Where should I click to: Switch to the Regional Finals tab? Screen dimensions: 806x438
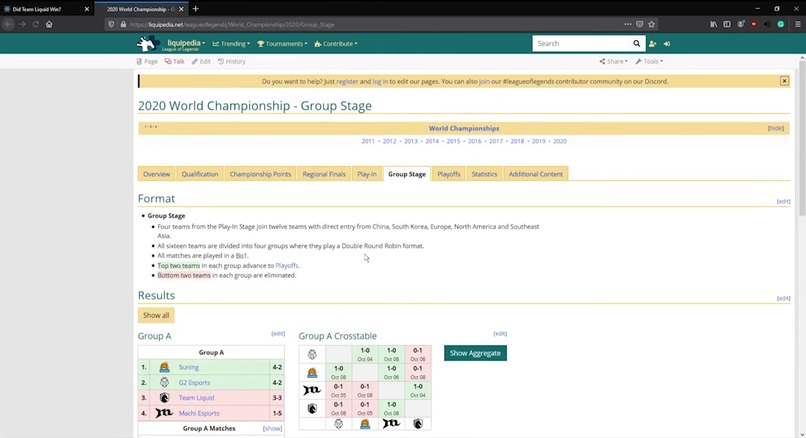(x=324, y=174)
